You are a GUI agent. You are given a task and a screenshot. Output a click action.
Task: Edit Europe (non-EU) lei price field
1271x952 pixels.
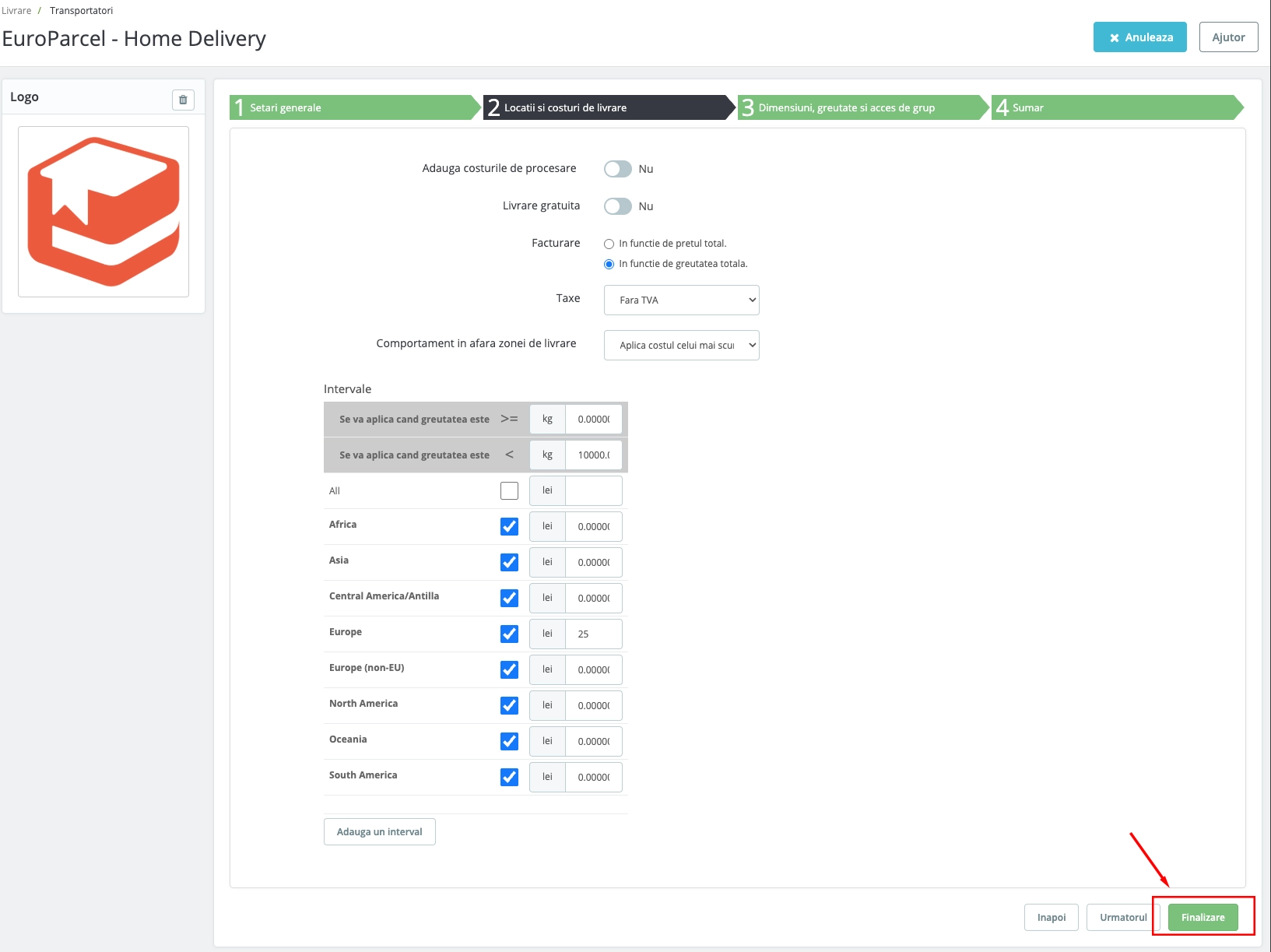pos(594,669)
